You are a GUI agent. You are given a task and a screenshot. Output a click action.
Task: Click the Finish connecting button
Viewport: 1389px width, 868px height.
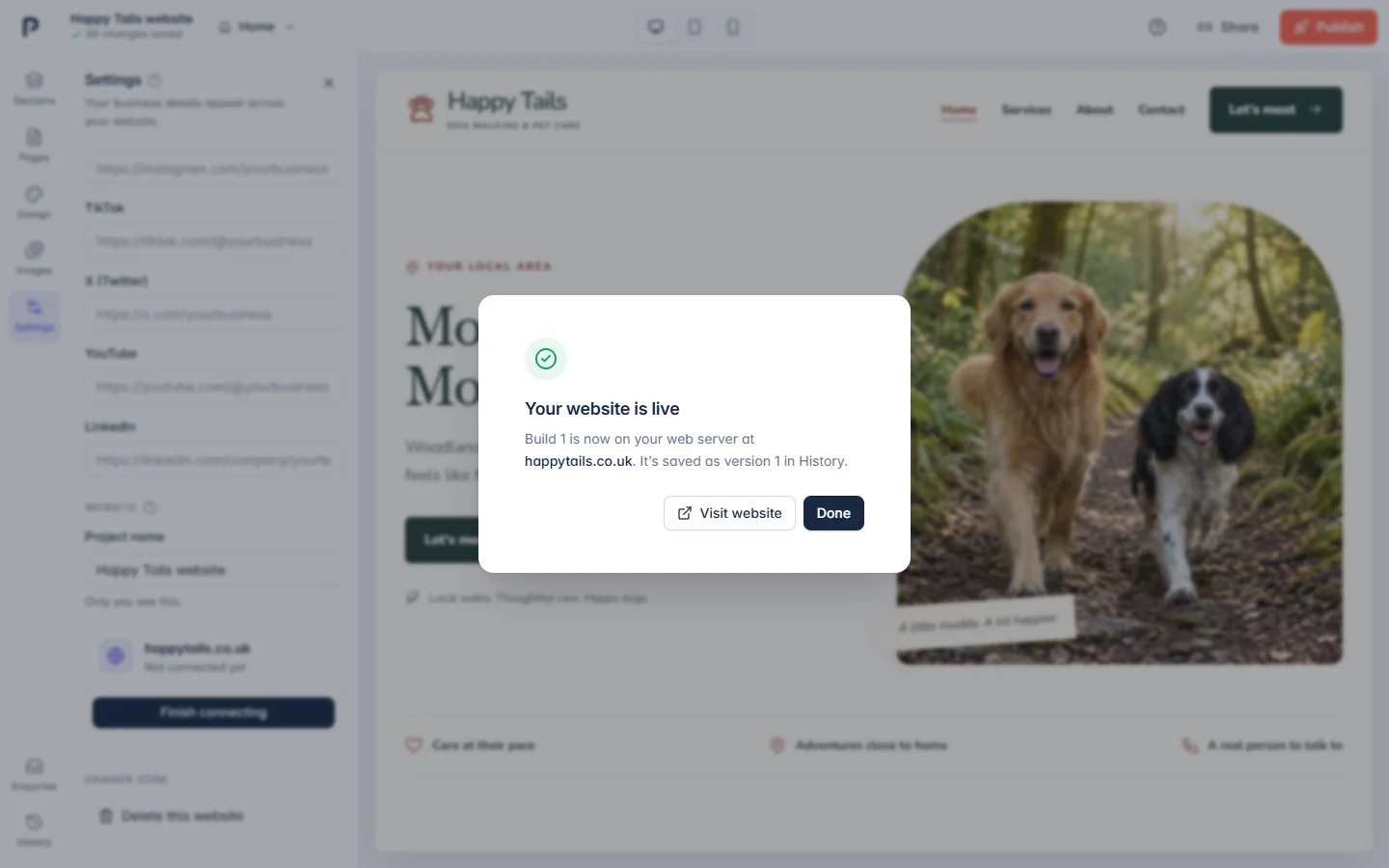213,713
